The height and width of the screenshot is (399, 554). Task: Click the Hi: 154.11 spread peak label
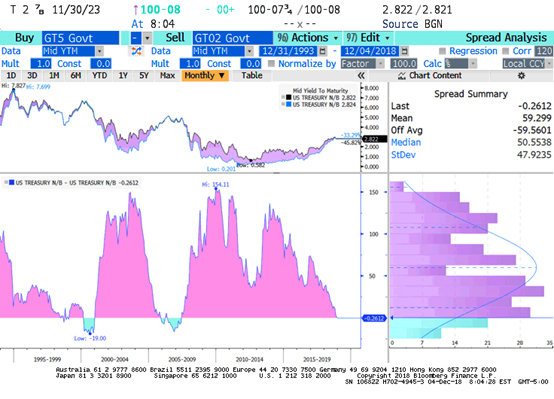[x=216, y=184]
